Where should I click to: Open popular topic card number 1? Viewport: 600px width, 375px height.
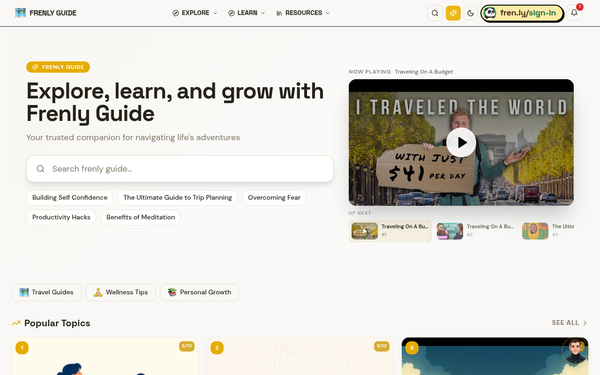pos(105,357)
